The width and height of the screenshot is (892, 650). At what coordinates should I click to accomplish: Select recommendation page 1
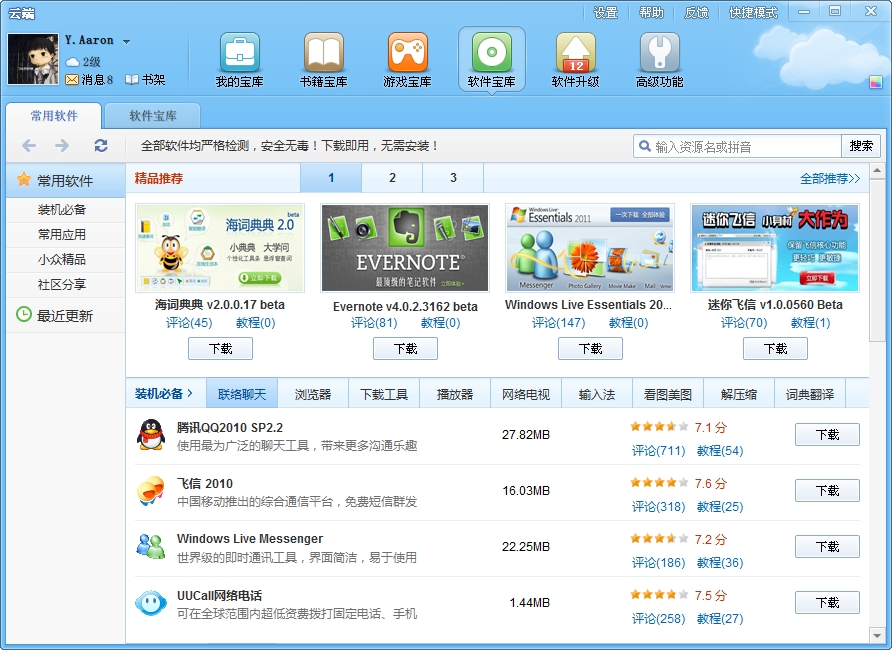click(331, 178)
